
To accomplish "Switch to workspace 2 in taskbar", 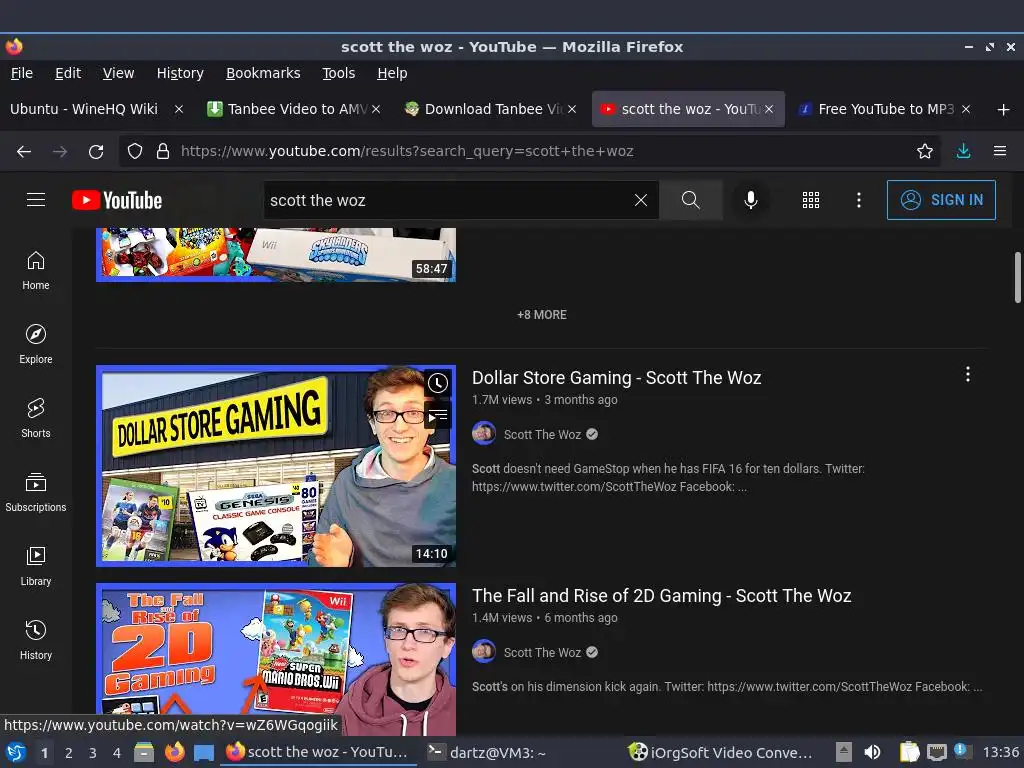I will (x=69, y=753).
